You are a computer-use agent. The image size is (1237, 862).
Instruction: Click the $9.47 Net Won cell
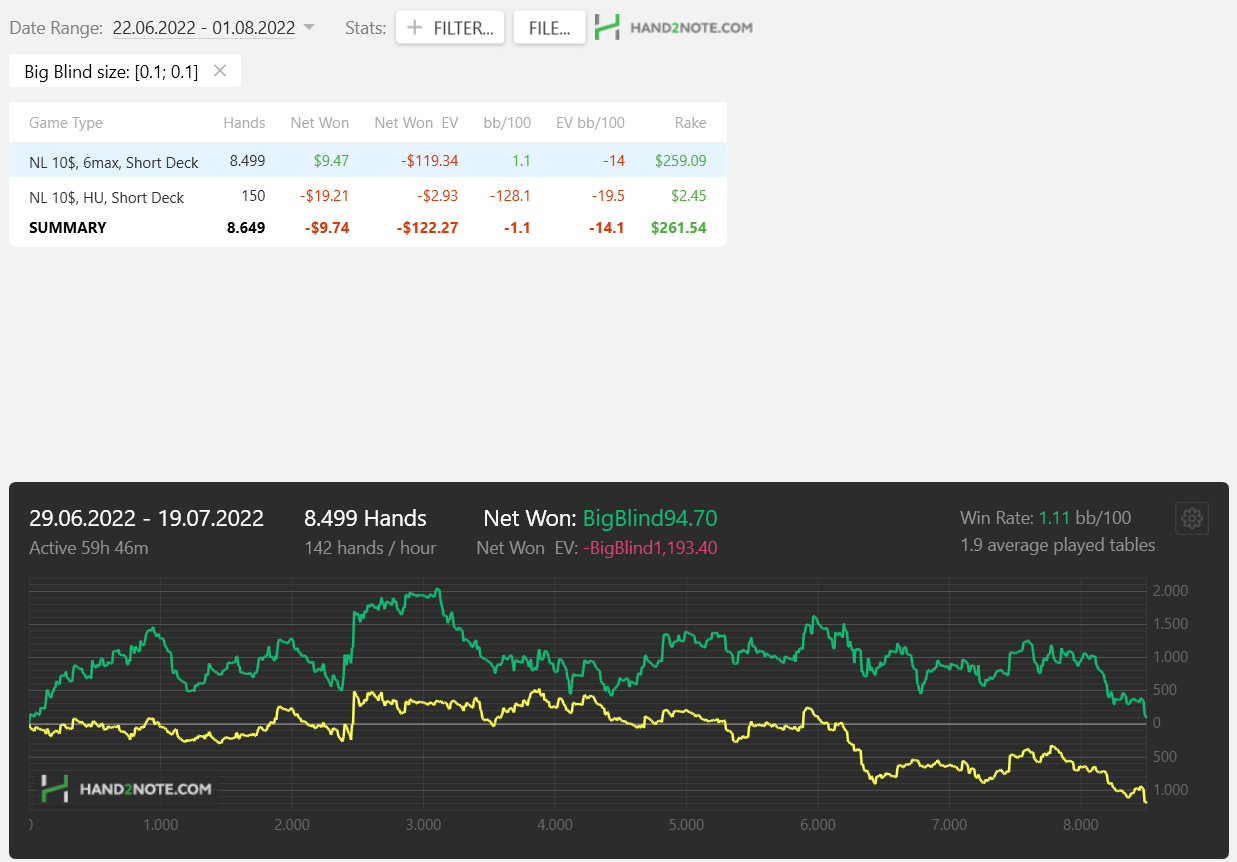click(x=330, y=160)
